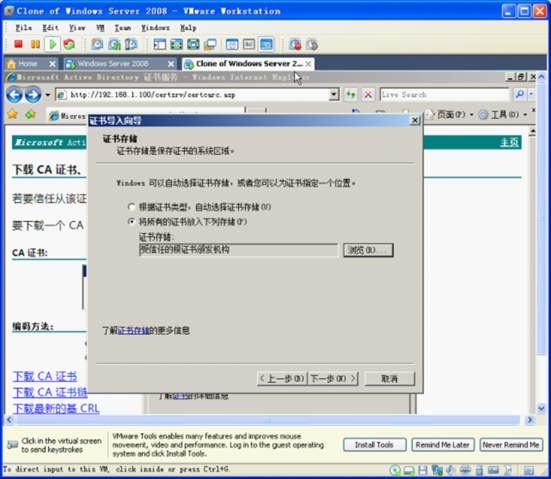551x479 pixels.
Task: Click the Summary view toolbar icon
Action: coord(232,44)
